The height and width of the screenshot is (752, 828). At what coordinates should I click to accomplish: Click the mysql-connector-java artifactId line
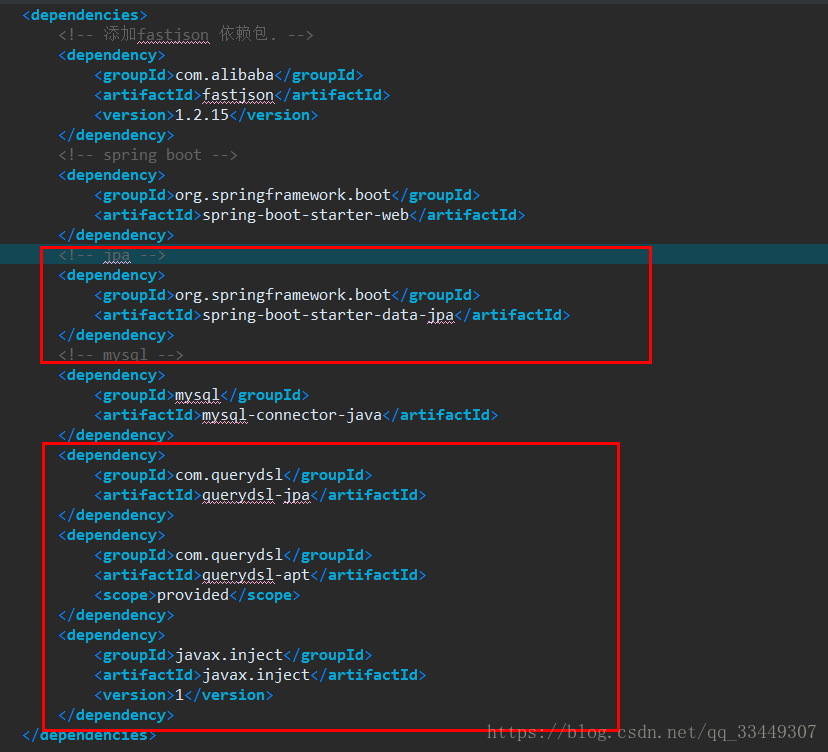point(296,415)
